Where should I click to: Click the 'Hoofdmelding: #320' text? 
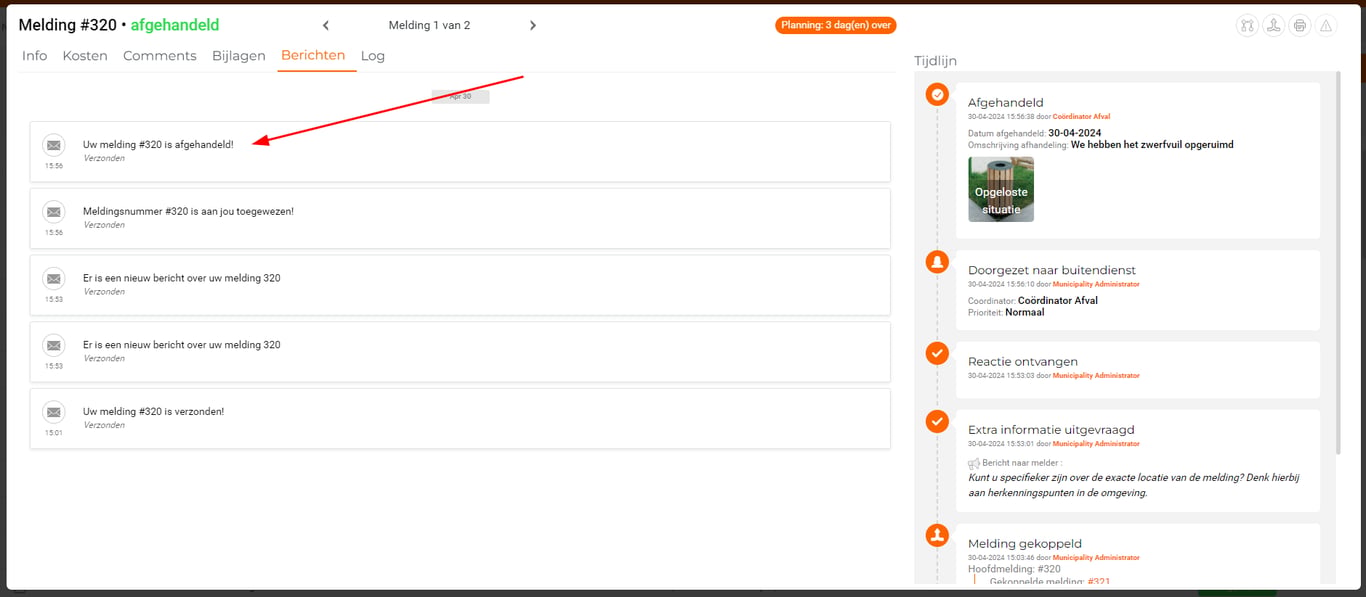(x=1014, y=569)
